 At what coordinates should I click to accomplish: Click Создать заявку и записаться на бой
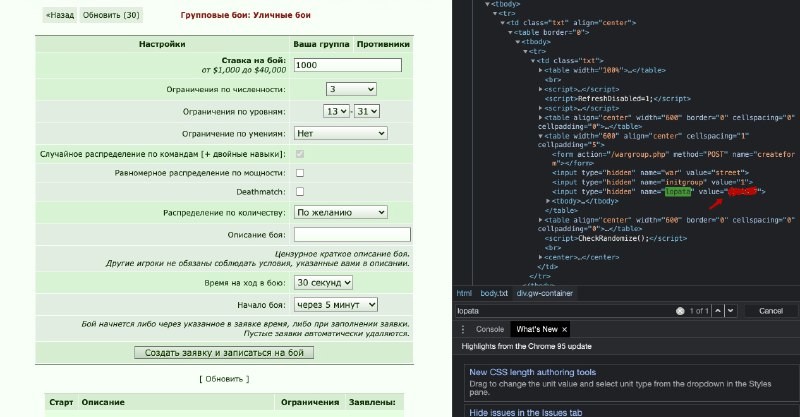(224, 353)
